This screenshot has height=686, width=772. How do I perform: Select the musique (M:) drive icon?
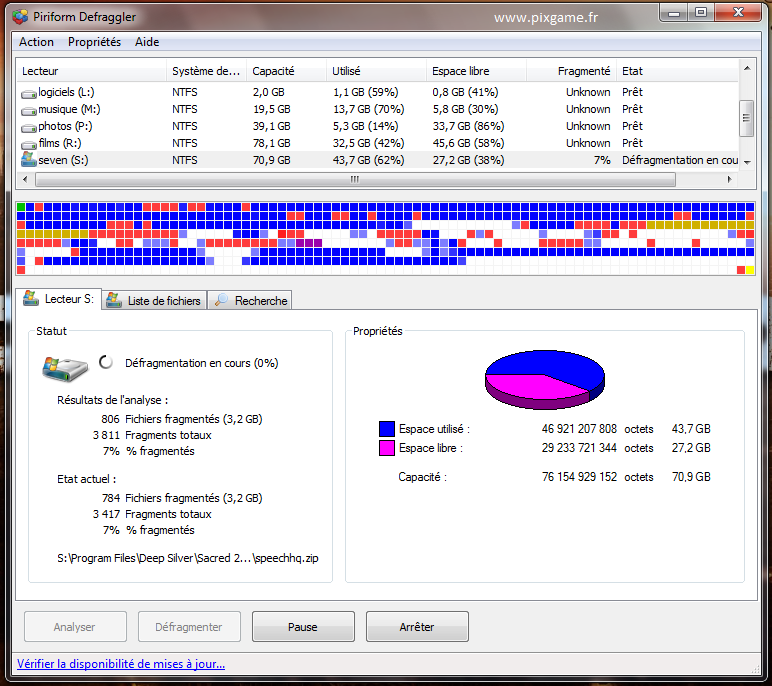click(x=29, y=111)
